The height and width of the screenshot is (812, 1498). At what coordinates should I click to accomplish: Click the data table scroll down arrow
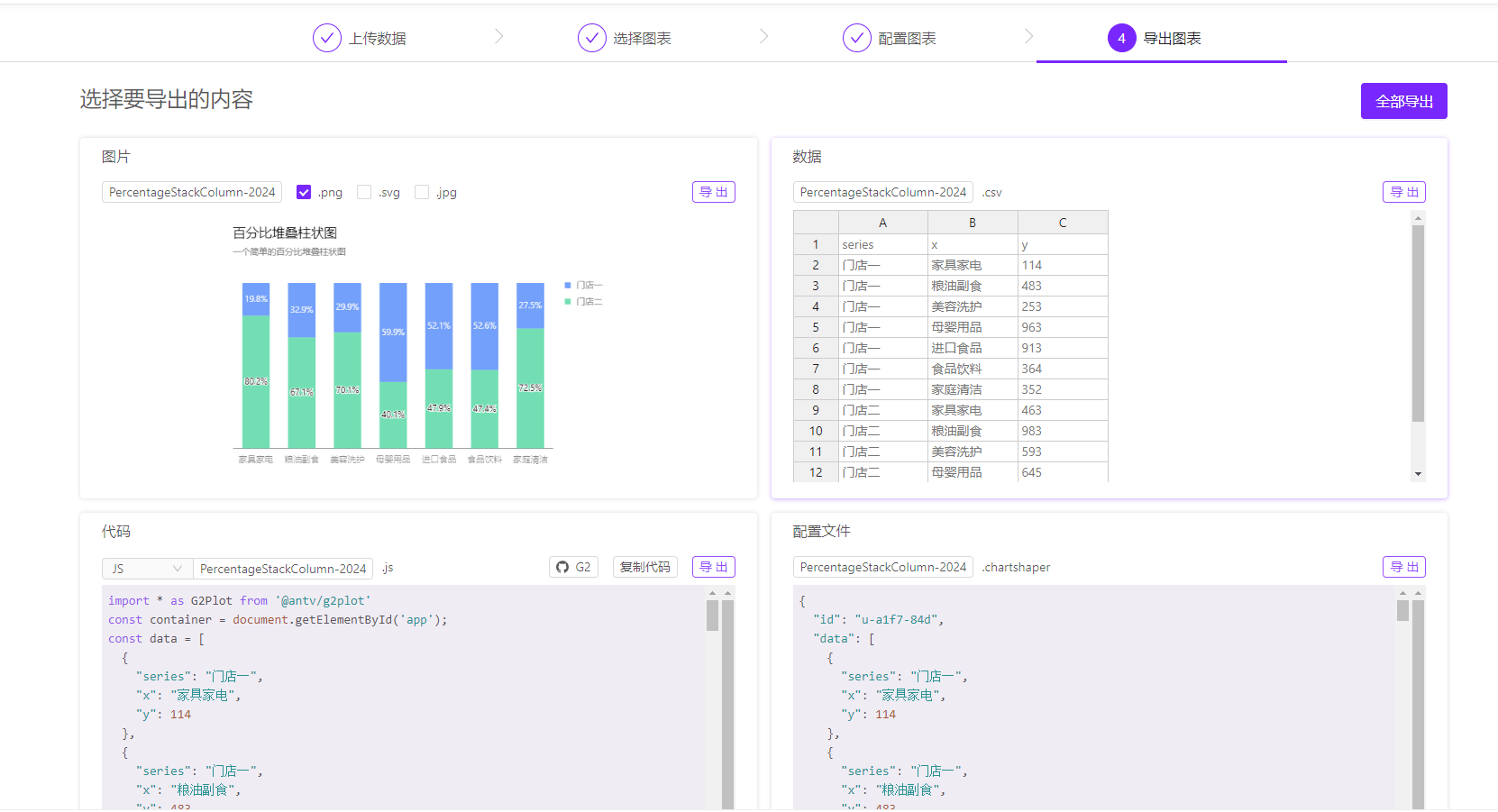(x=1418, y=473)
